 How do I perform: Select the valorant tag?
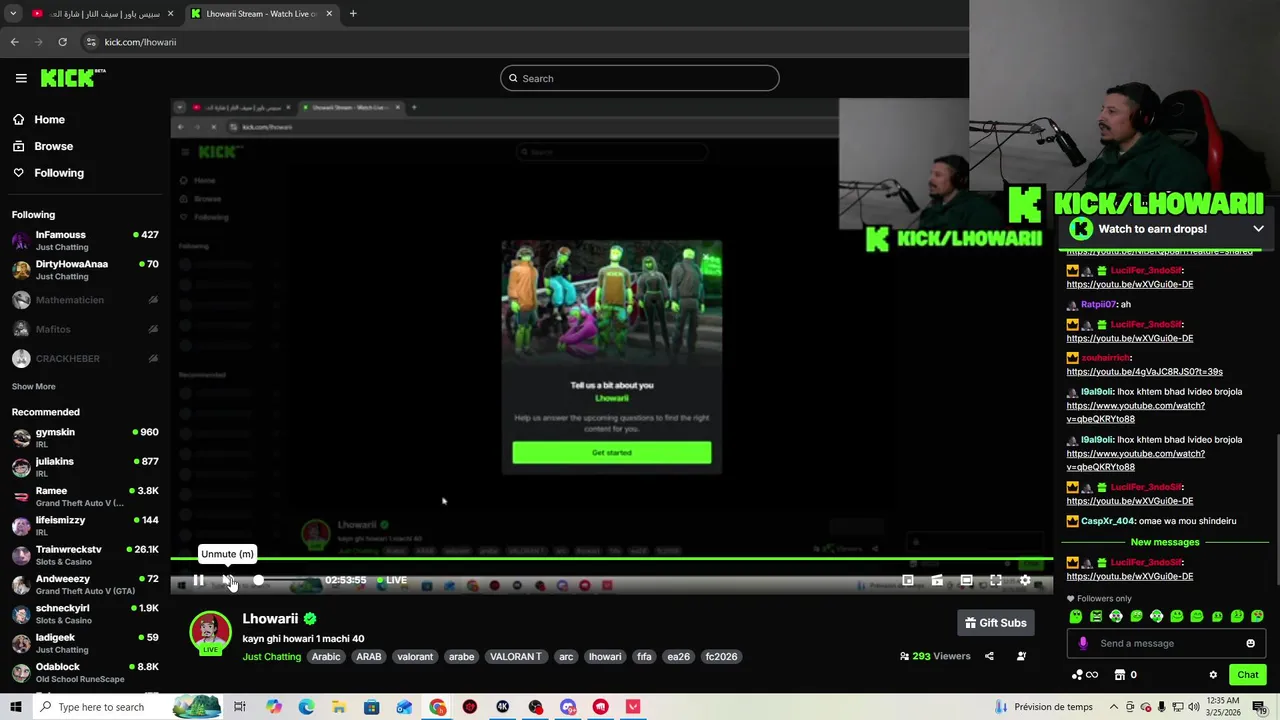415,657
